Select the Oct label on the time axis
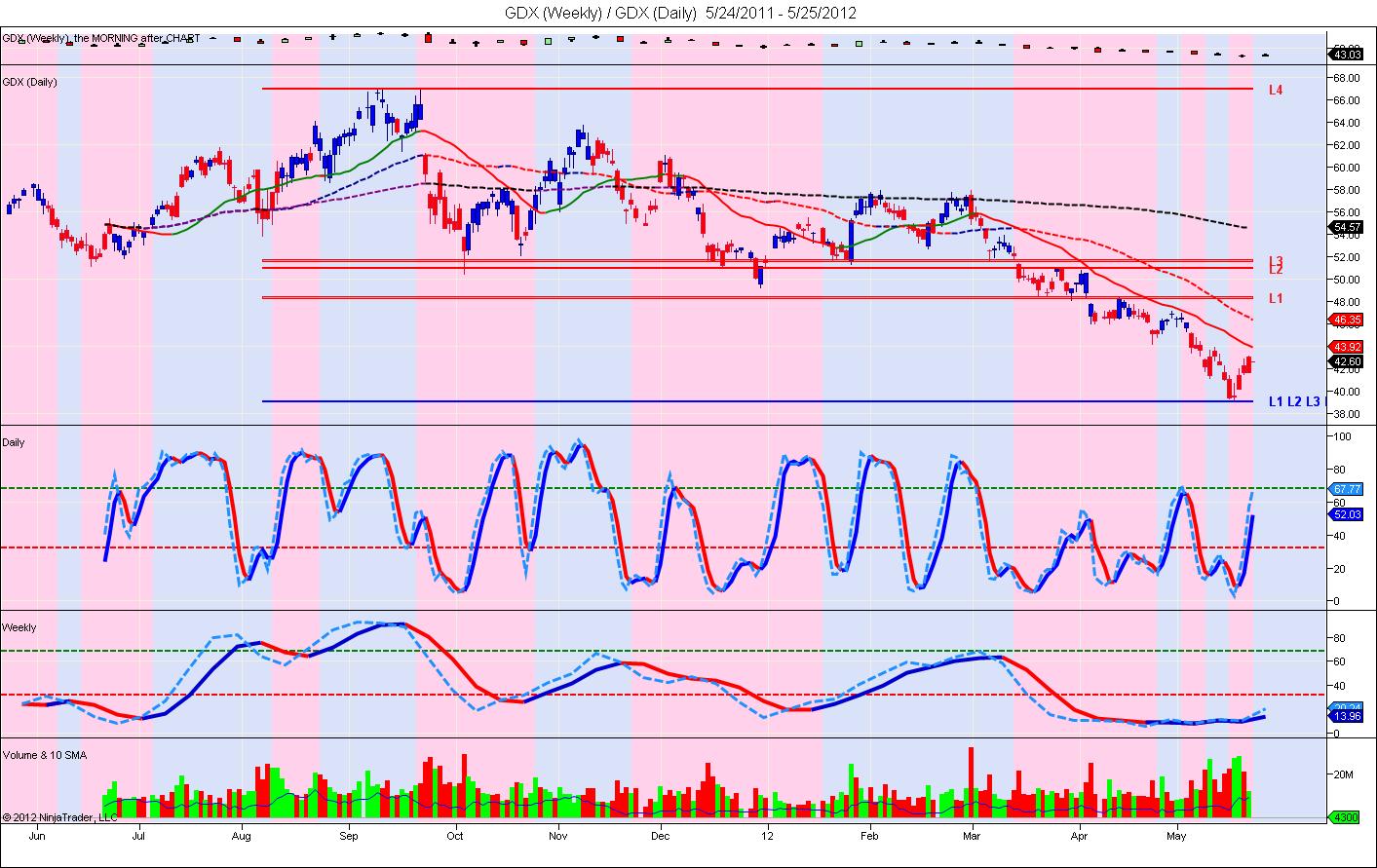 coord(454,836)
